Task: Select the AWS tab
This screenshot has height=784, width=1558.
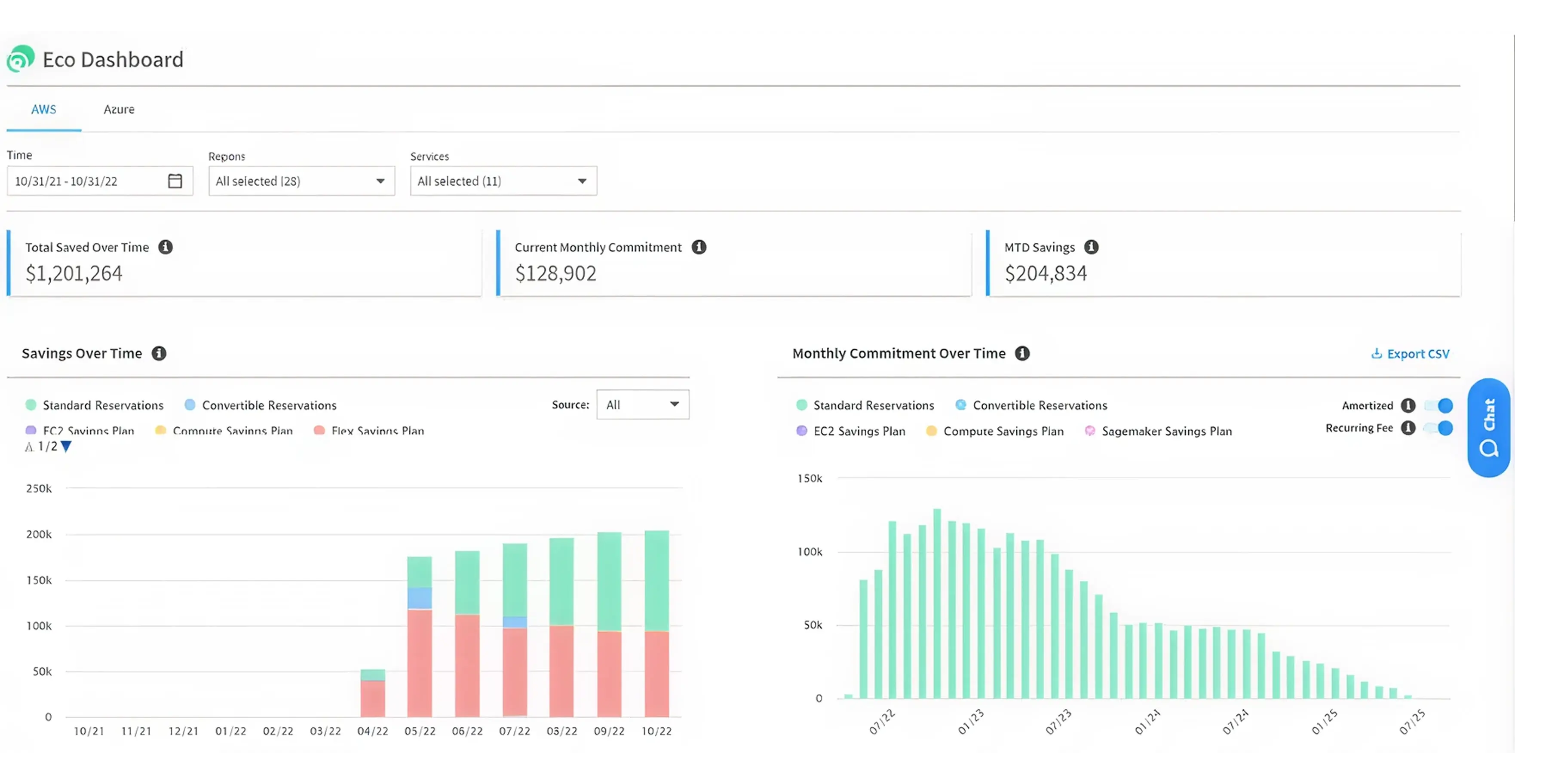Action: pos(43,110)
